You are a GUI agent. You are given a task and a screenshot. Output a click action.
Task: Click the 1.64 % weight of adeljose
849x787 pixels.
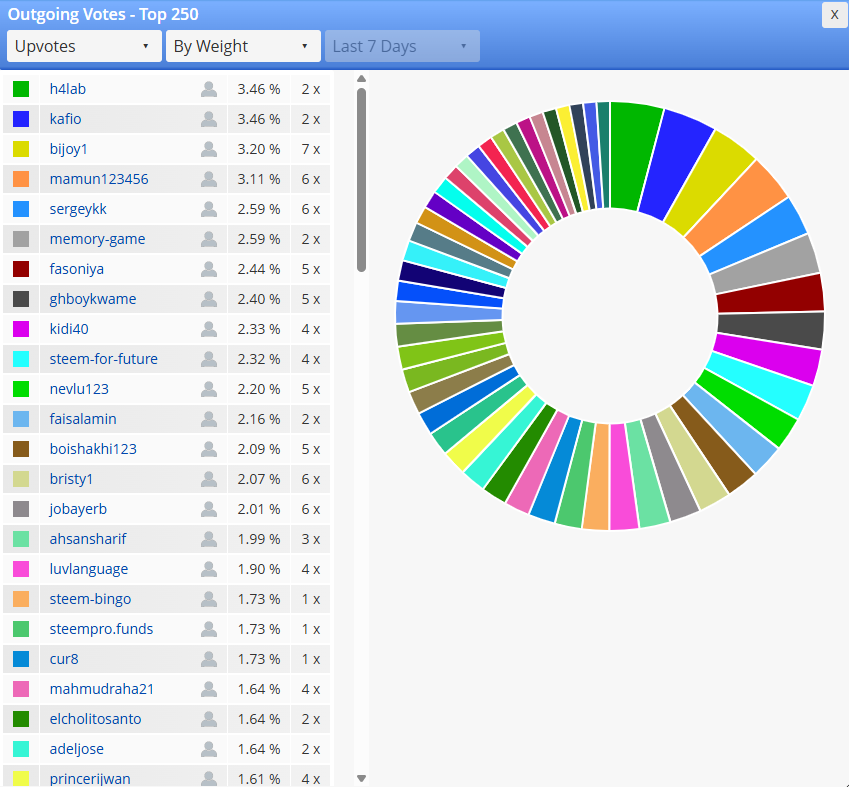coord(259,749)
